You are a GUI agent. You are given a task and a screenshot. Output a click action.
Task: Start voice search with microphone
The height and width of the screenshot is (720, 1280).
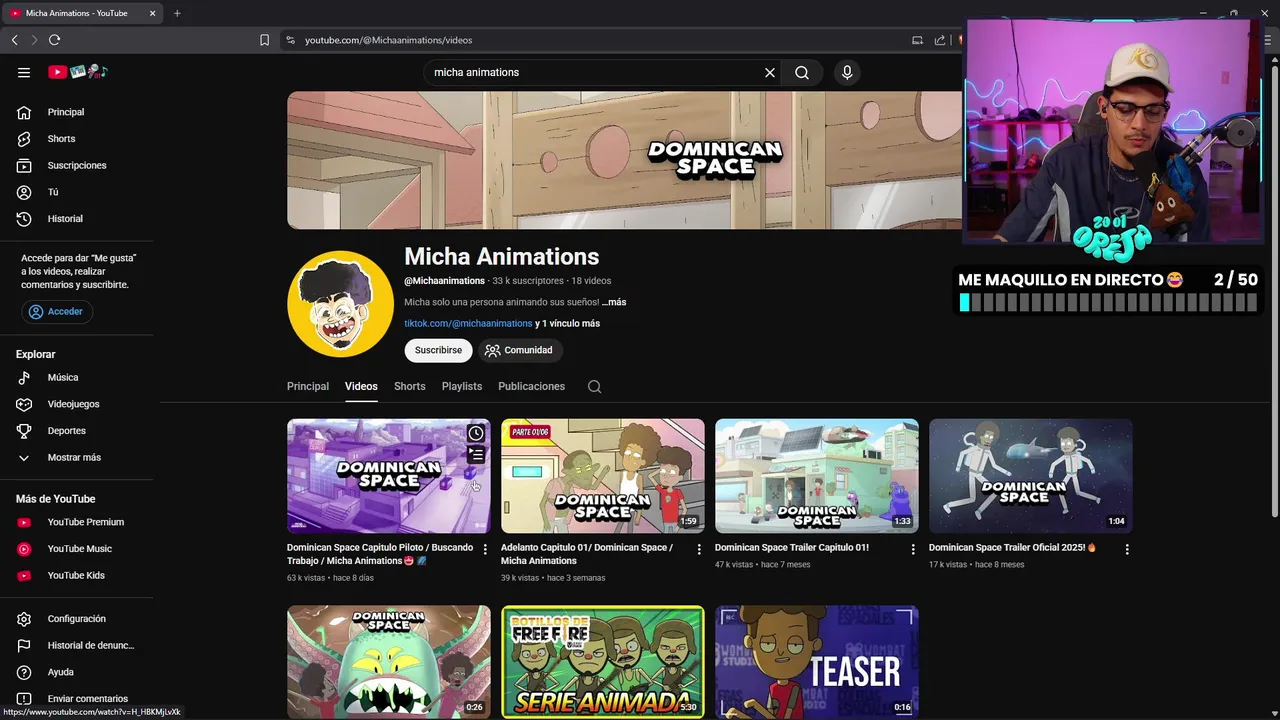pyautogui.click(x=847, y=72)
